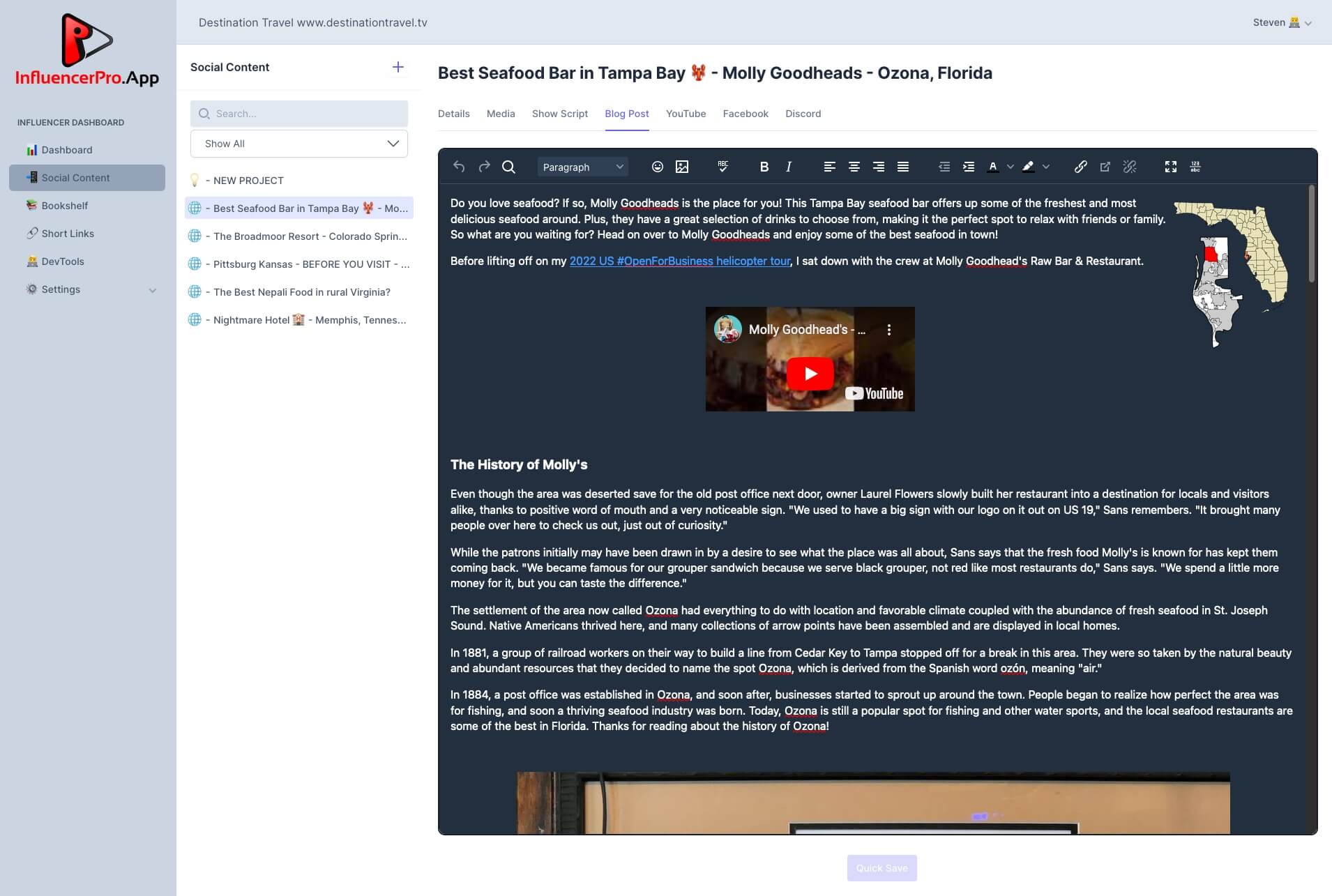Select The Broadmoor Resort - Colorado Springs item
1332x896 pixels.
tap(299, 236)
